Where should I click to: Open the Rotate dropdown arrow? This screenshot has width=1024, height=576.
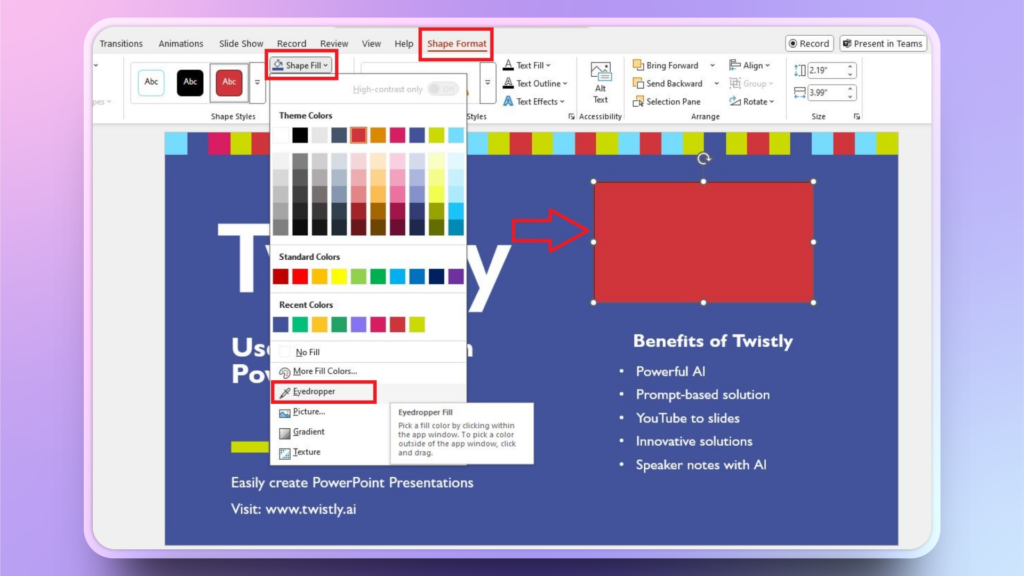pos(772,102)
